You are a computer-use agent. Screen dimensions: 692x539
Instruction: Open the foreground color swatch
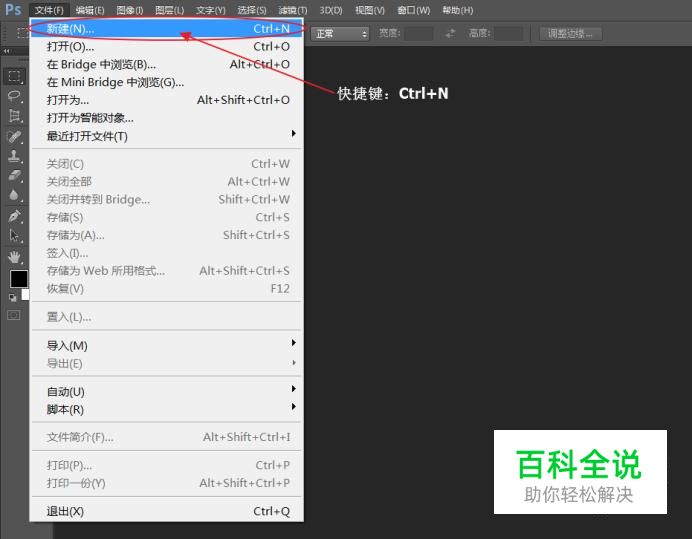coord(19,279)
